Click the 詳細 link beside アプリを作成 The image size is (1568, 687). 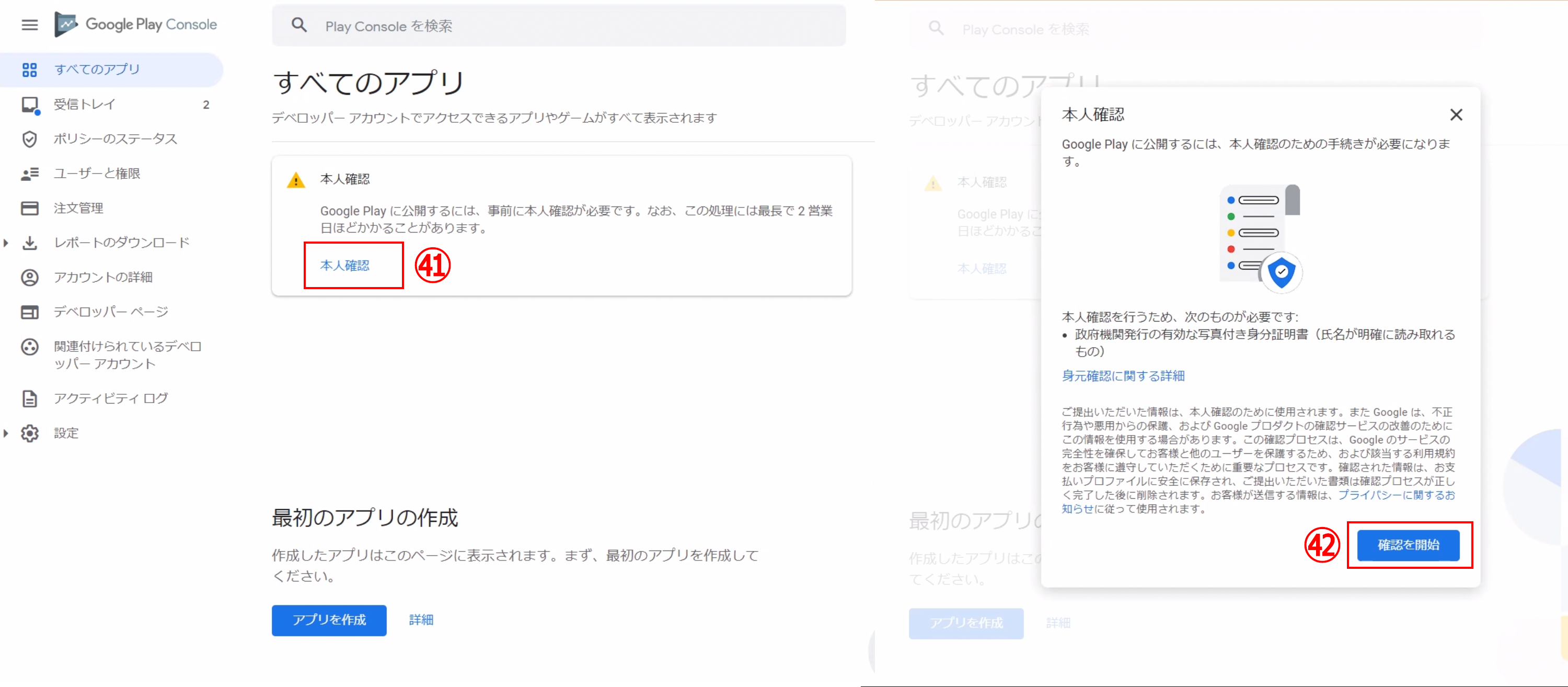pyautogui.click(x=421, y=620)
